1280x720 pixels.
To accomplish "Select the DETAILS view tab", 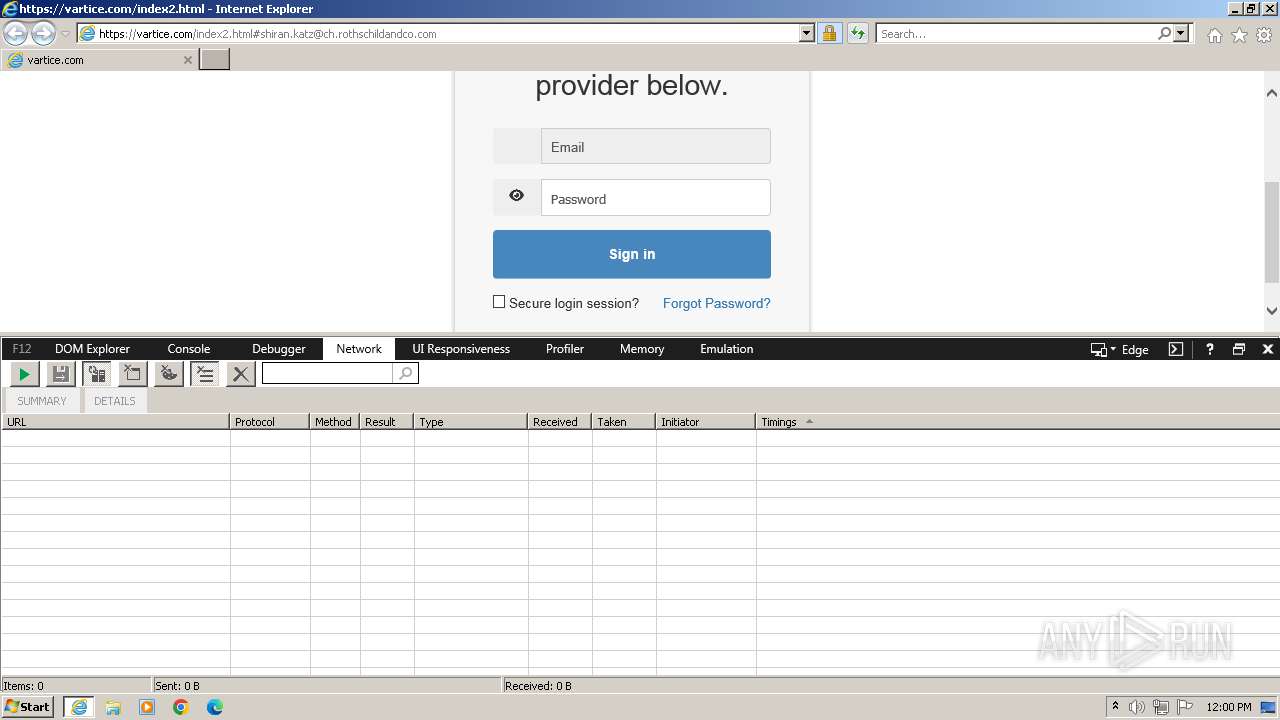I will [115, 401].
